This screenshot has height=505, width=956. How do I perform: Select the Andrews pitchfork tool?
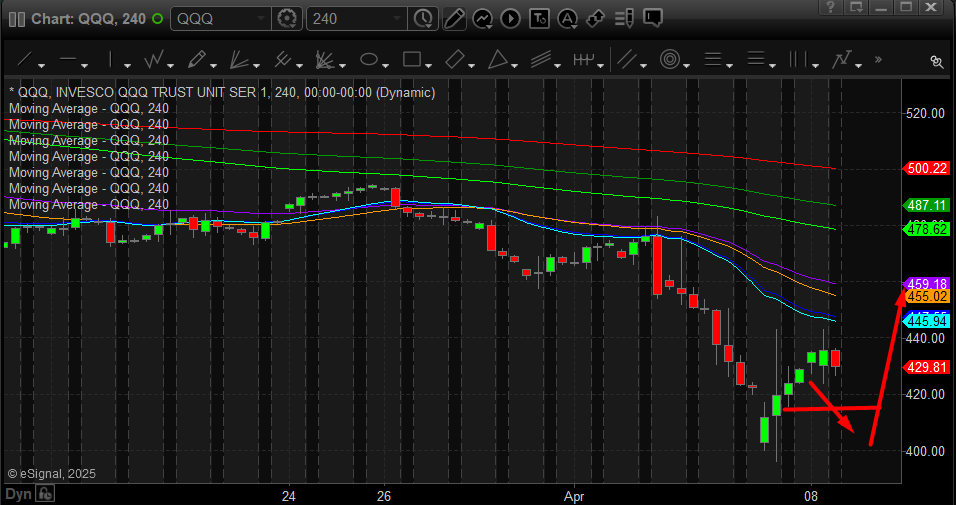(x=282, y=60)
